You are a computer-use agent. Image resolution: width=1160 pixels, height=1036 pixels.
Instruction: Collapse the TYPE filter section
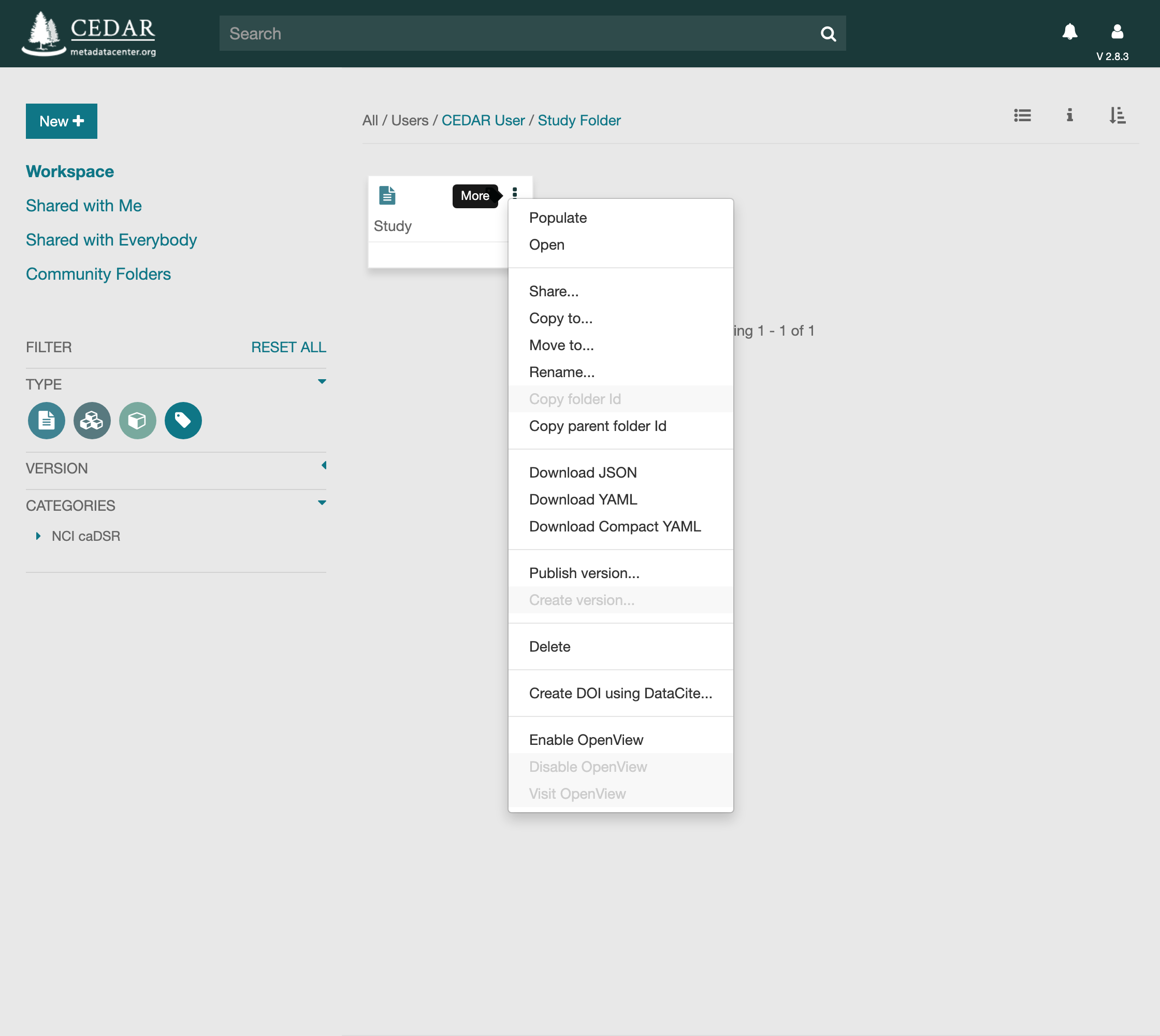click(x=322, y=382)
